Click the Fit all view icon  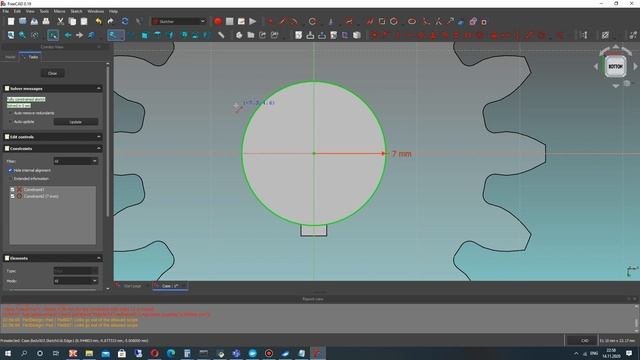[x=11, y=35]
